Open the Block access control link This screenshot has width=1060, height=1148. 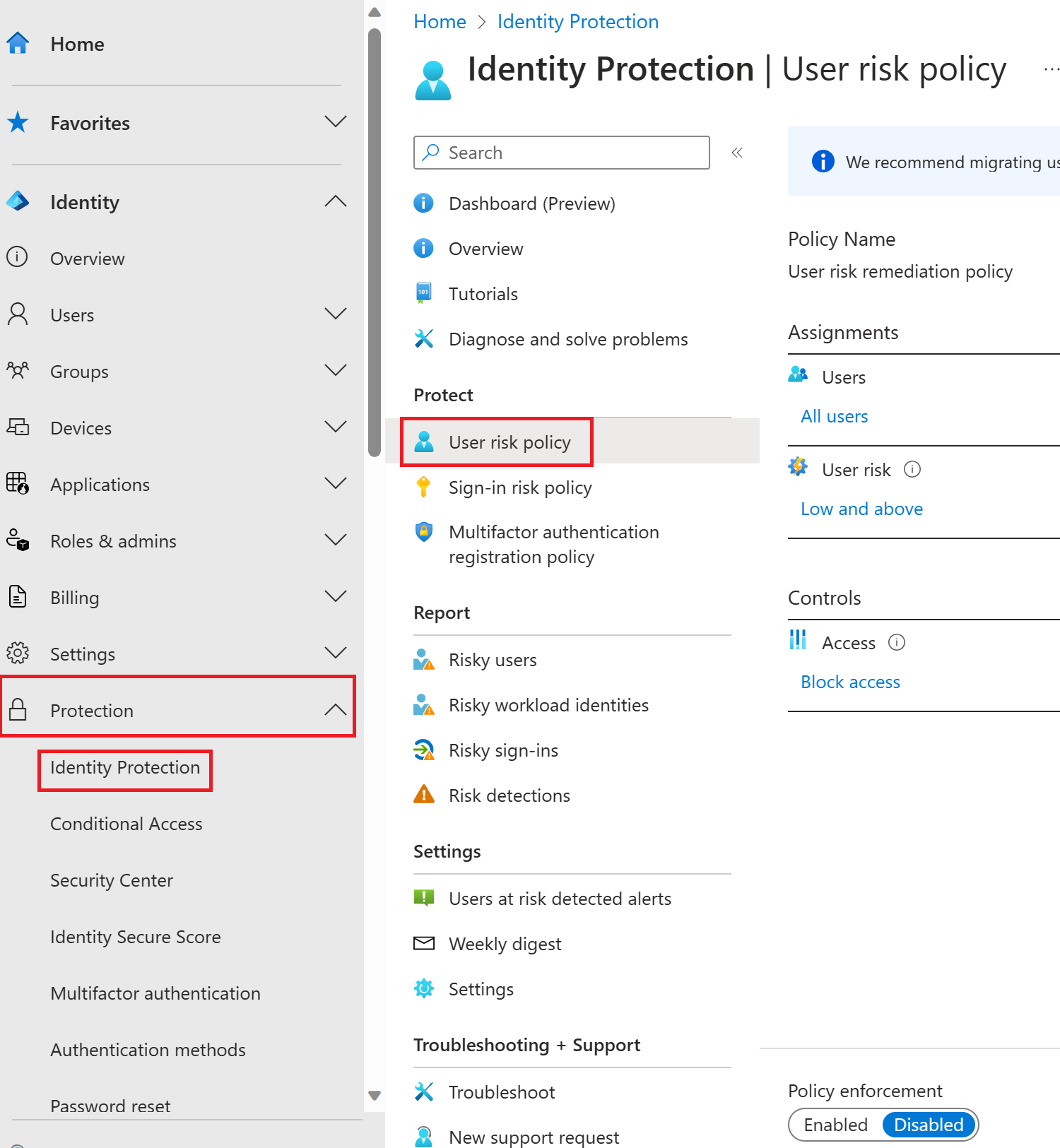(850, 682)
